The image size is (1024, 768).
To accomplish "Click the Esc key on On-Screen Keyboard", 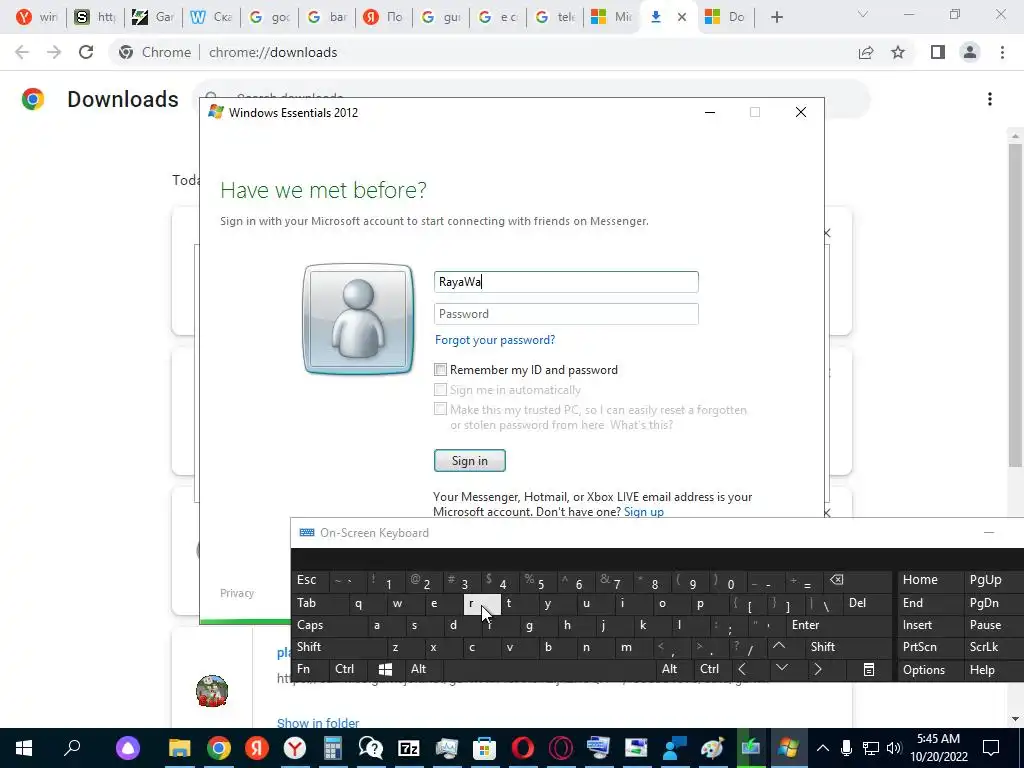I will tap(312, 580).
